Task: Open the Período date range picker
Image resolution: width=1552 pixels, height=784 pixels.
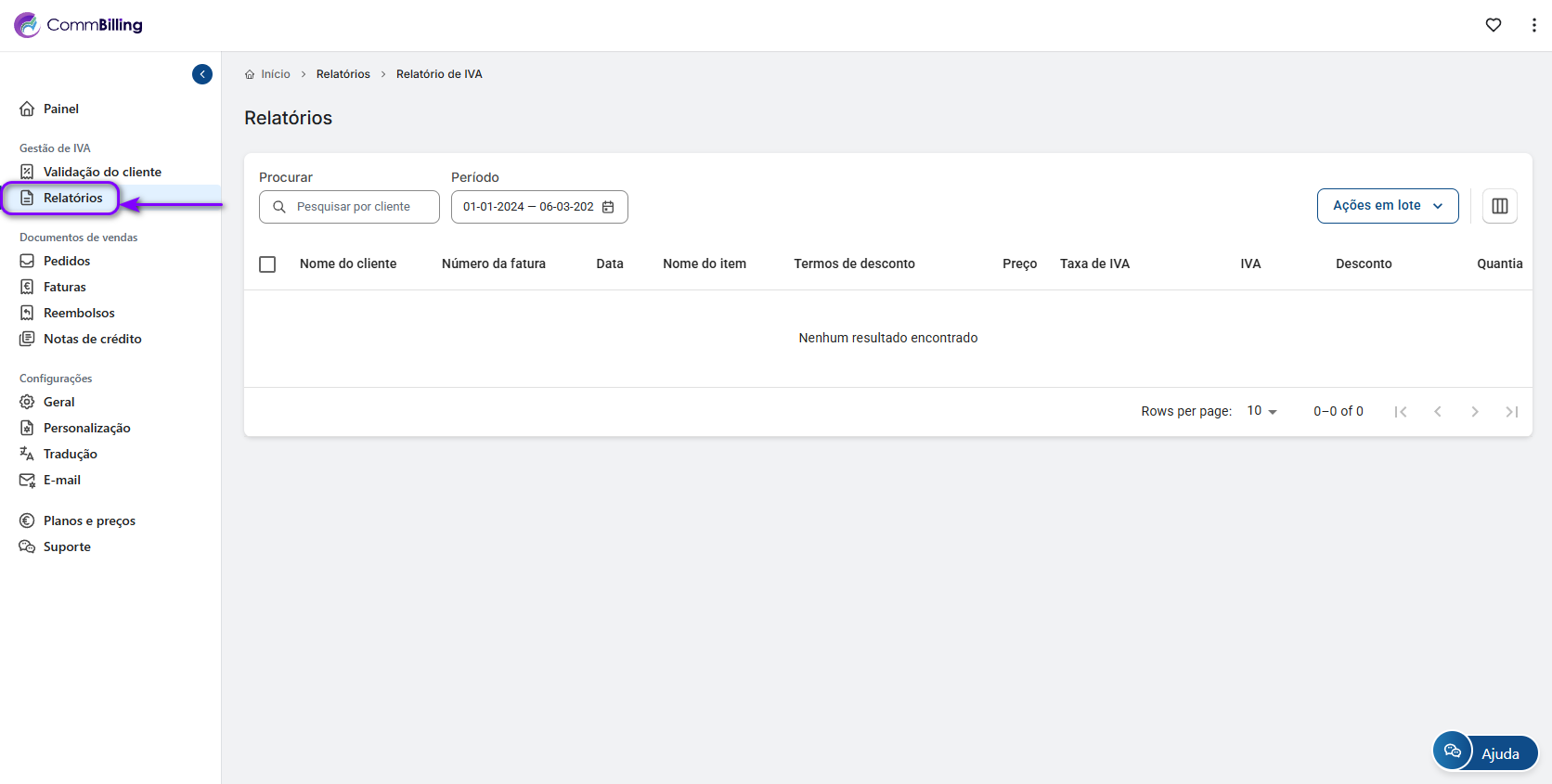Action: pos(528,207)
